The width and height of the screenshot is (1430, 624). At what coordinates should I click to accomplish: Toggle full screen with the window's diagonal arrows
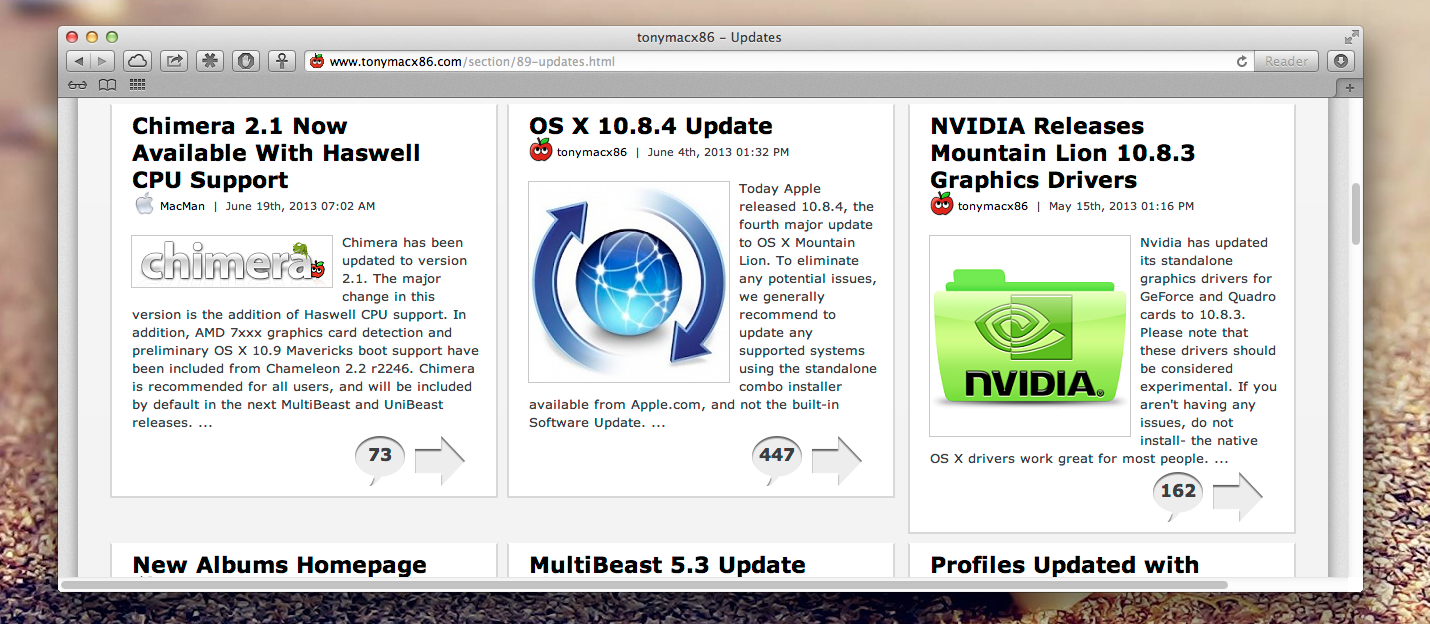(1352, 37)
